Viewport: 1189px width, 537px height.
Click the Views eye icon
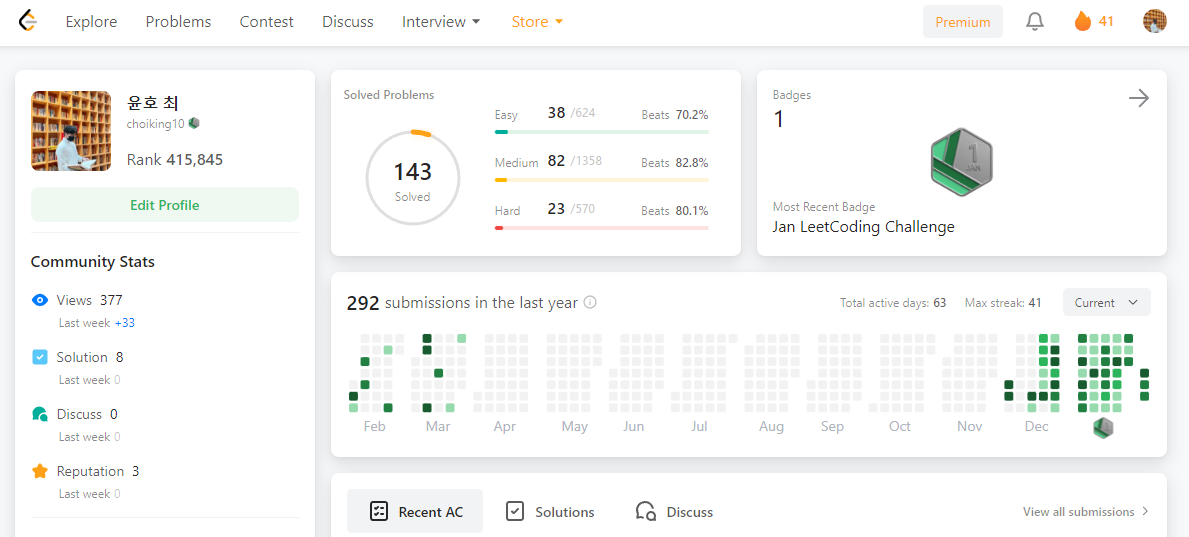click(x=40, y=300)
